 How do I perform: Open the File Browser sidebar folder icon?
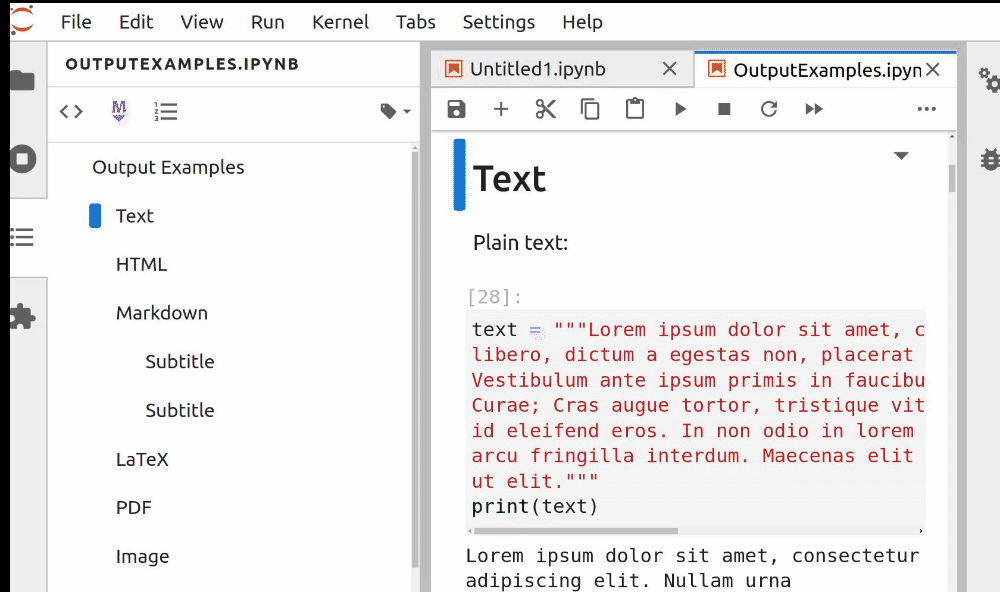pyautogui.click(x=22, y=80)
